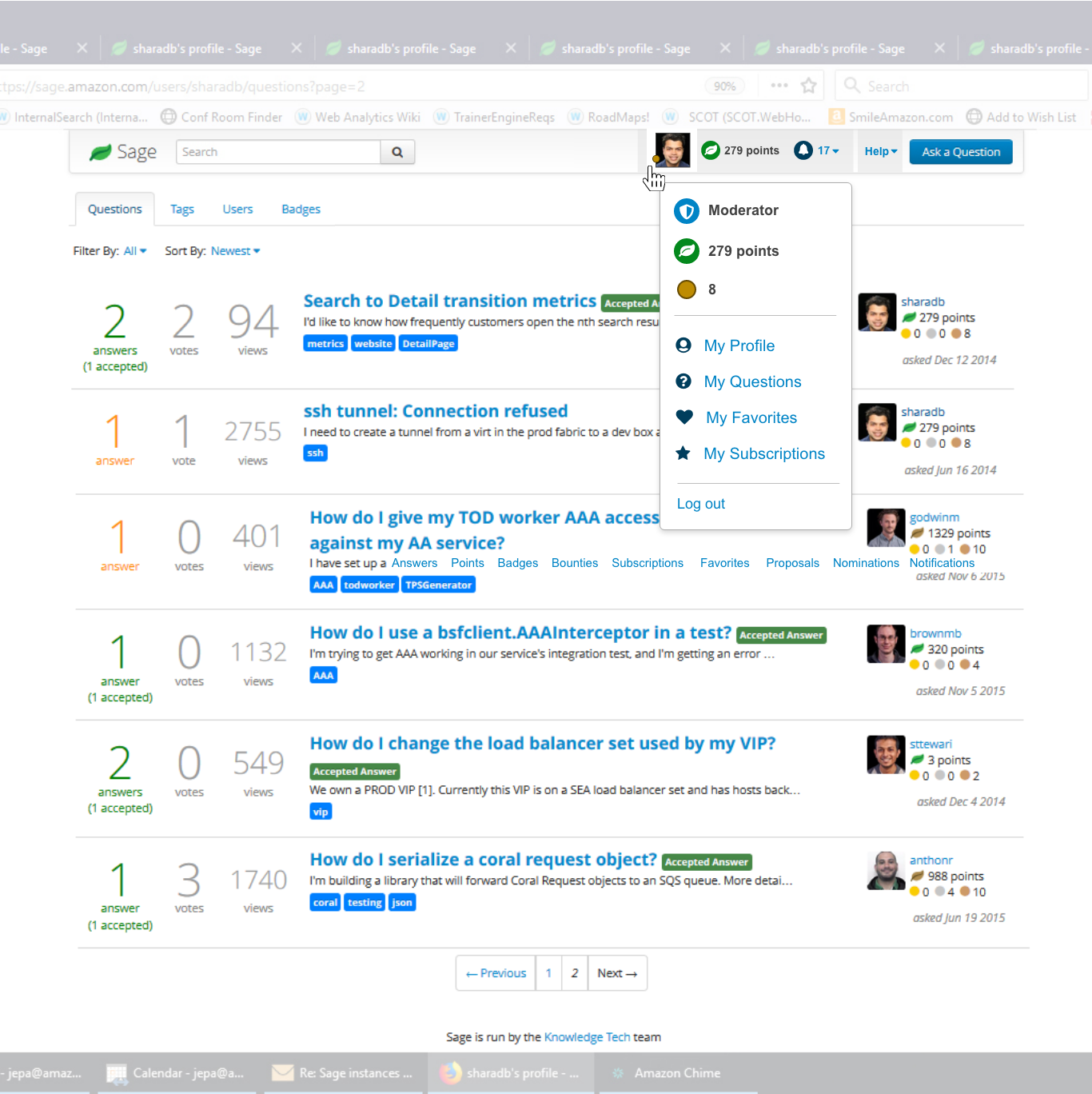The height and width of the screenshot is (1094, 1092).
Task: Click the 'vip' tag
Action: pos(321,813)
